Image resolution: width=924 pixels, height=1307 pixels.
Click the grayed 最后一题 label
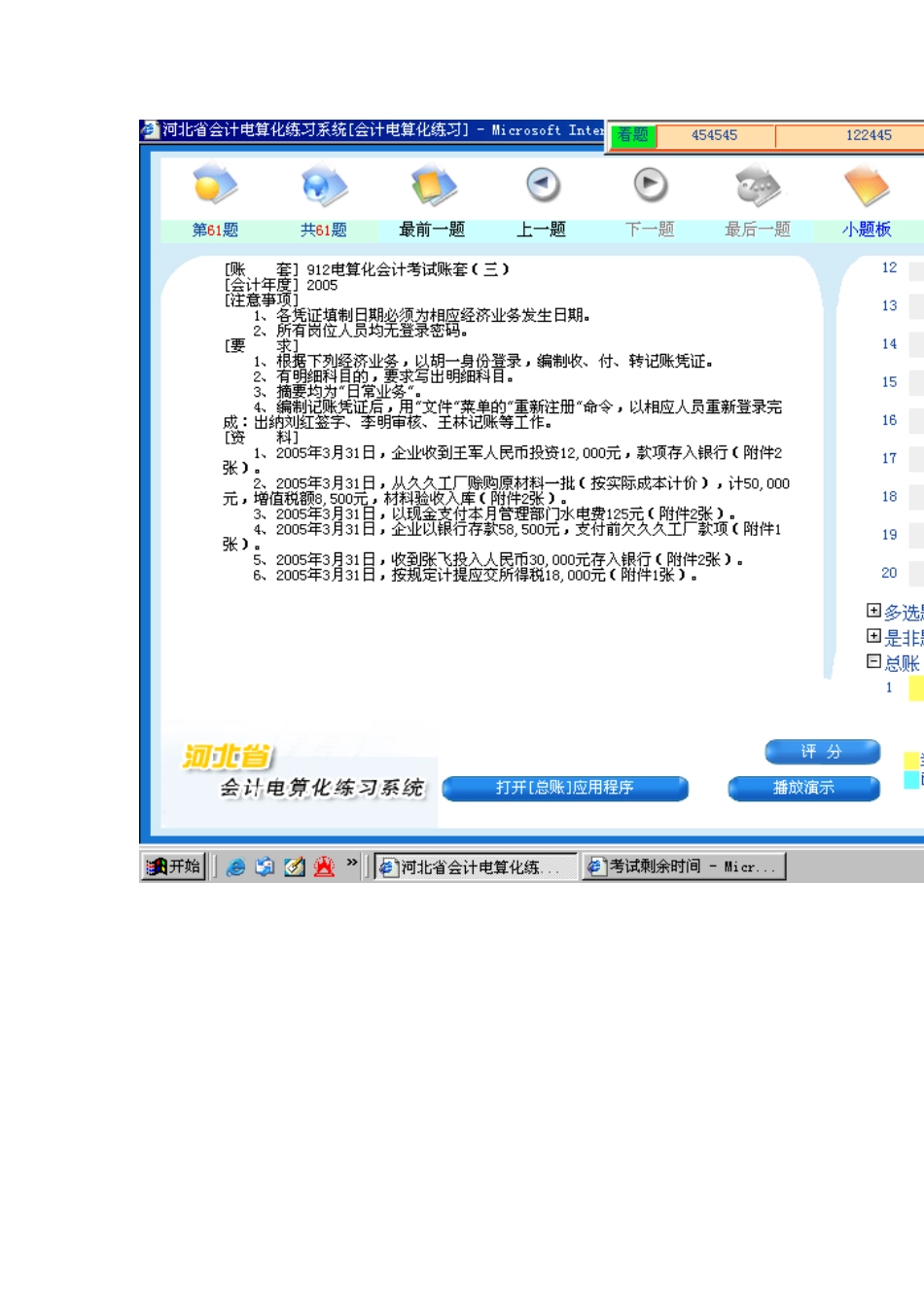758,230
